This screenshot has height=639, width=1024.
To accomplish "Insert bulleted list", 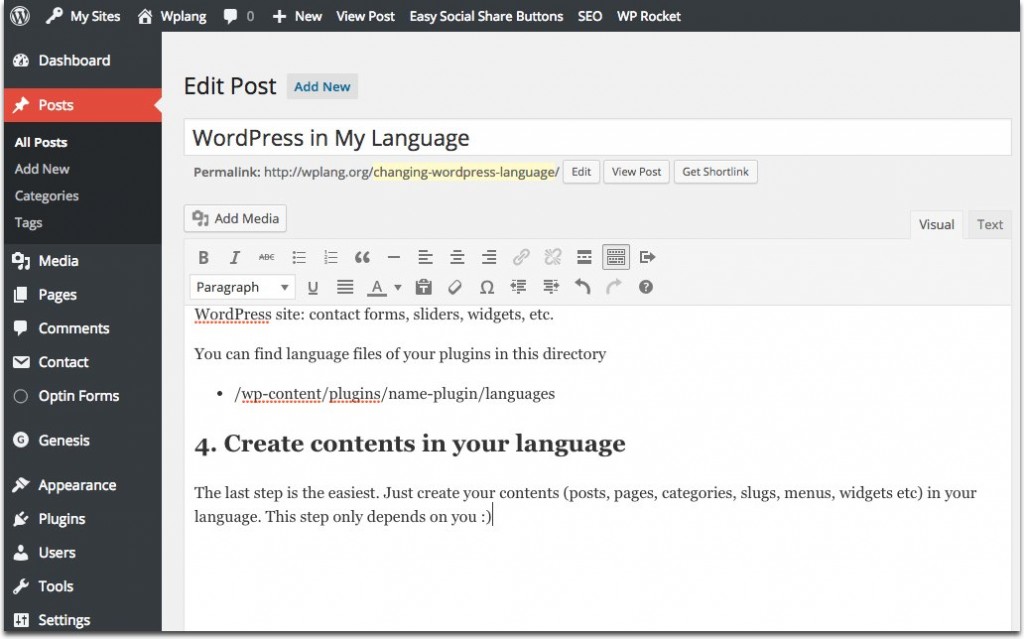I will tap(298, 257).
